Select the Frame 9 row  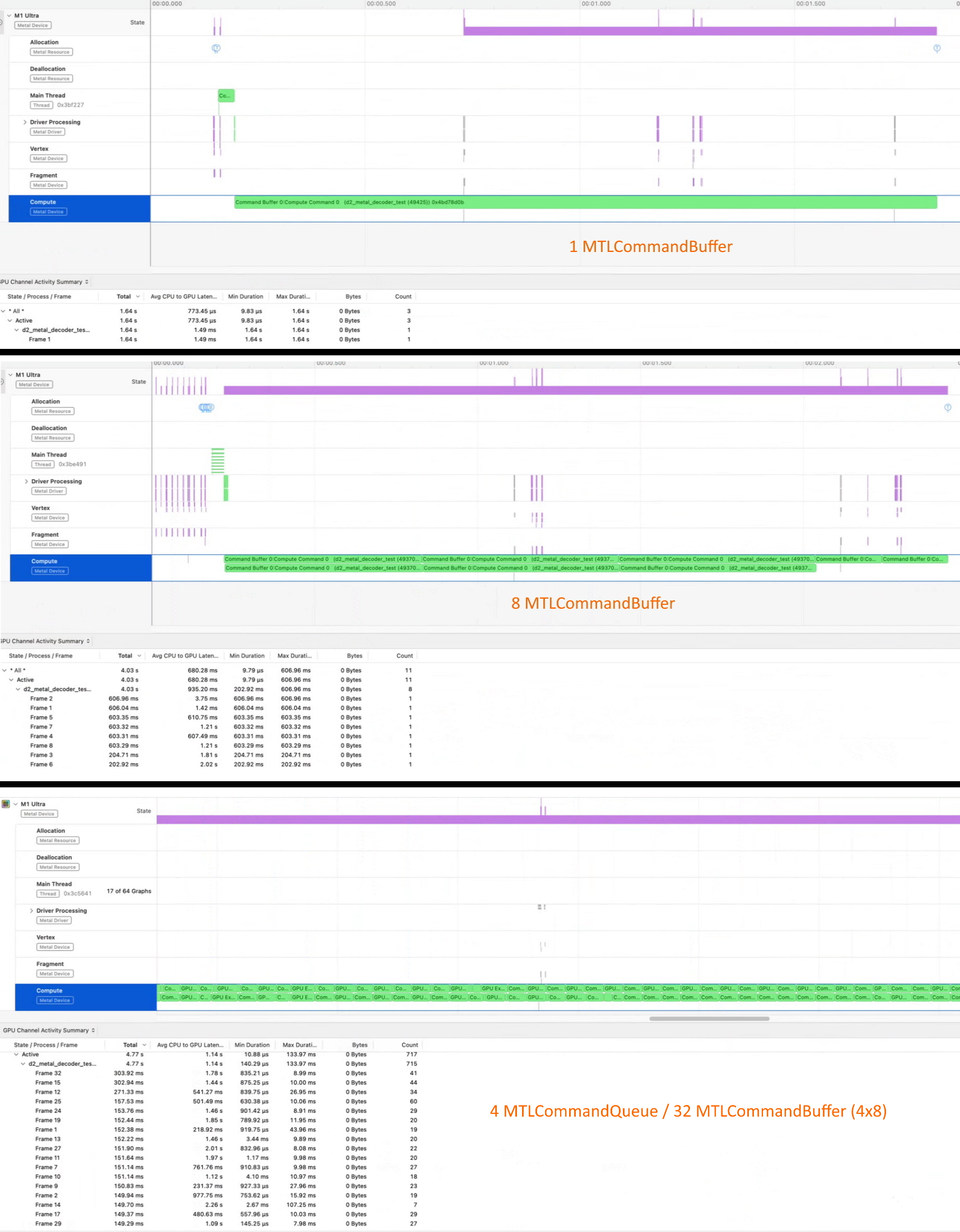[212, 1186]
